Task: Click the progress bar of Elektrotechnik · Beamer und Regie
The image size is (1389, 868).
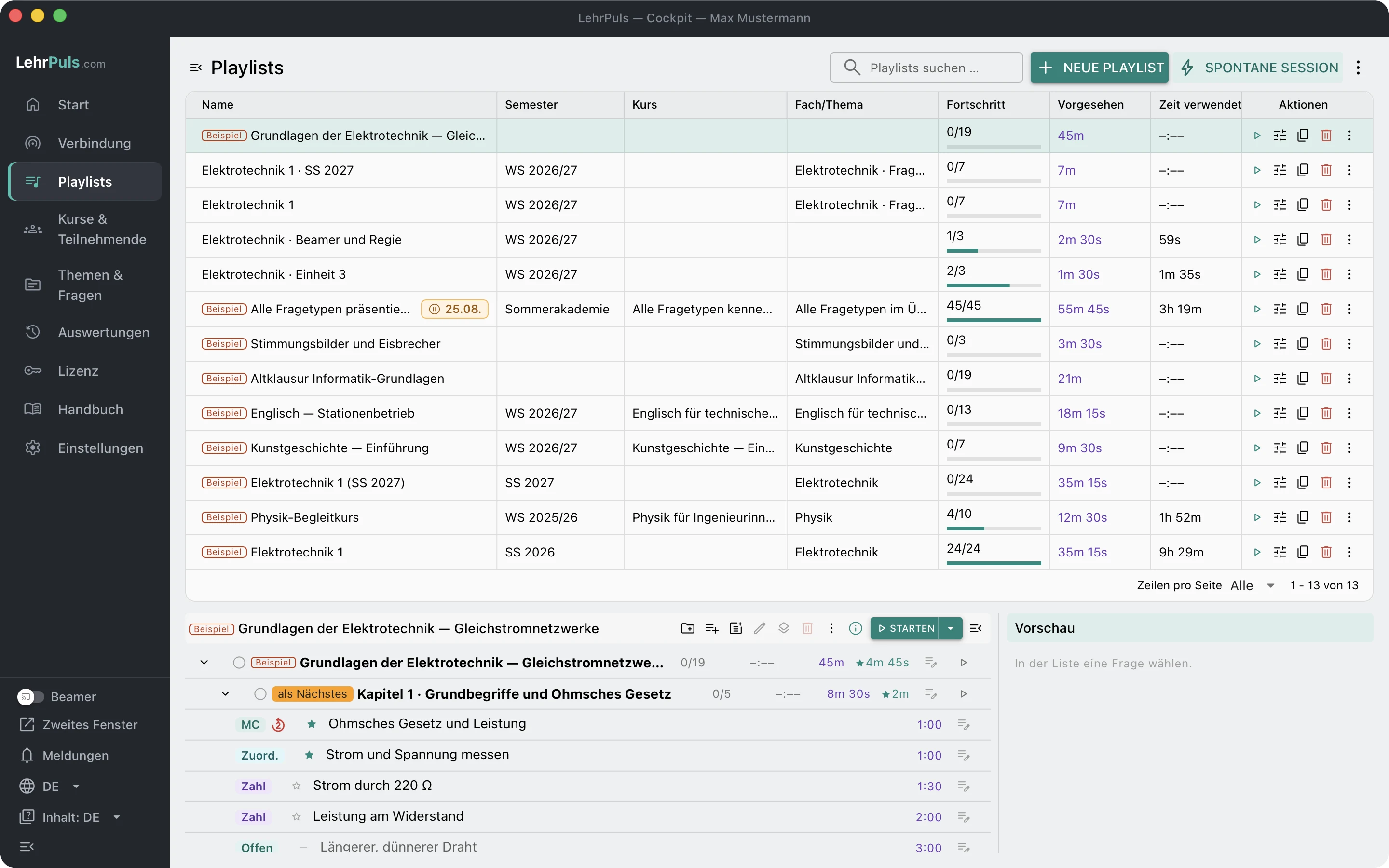Action: coord(994,251)
